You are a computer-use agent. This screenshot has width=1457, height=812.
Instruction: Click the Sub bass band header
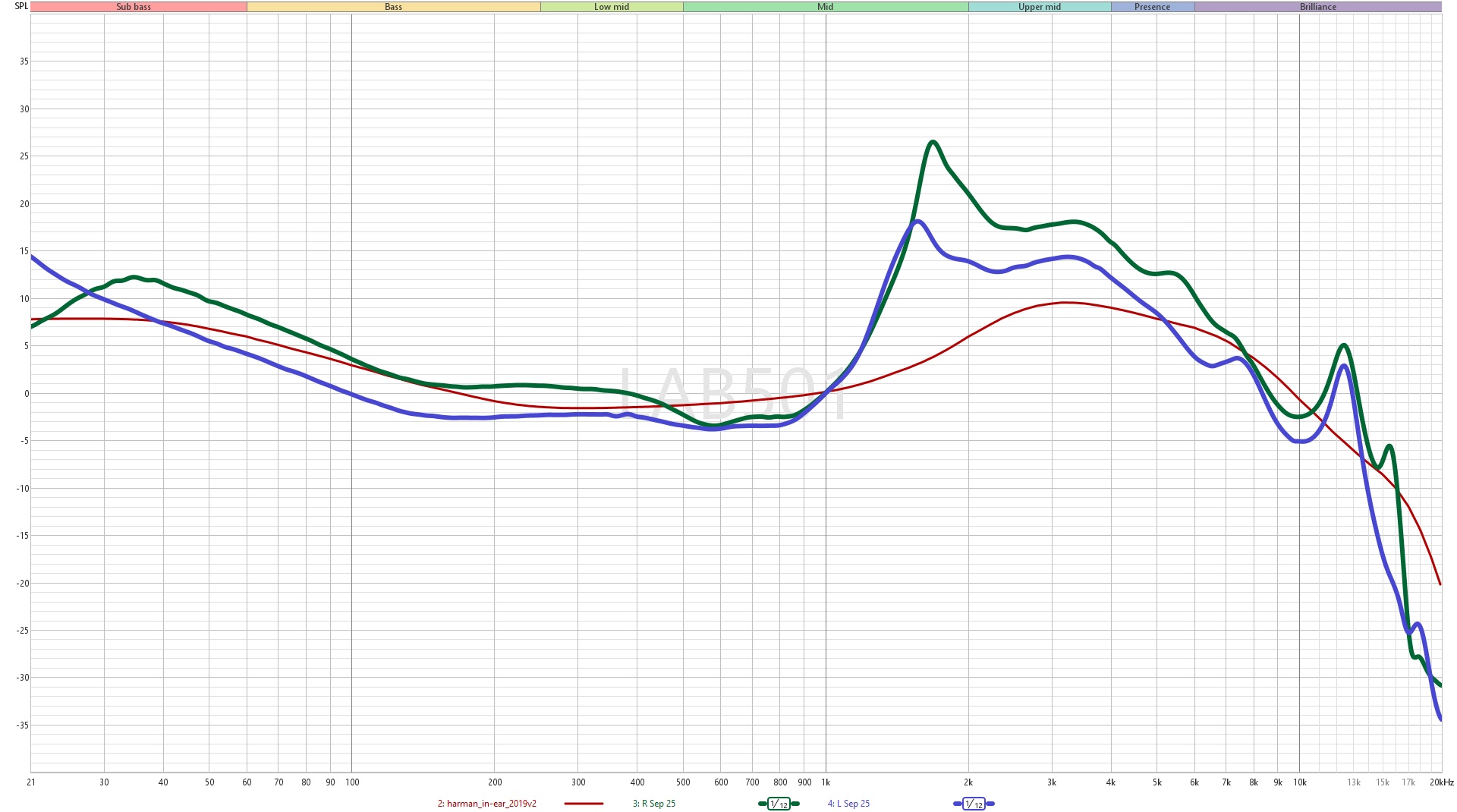[x=134, y=7]
